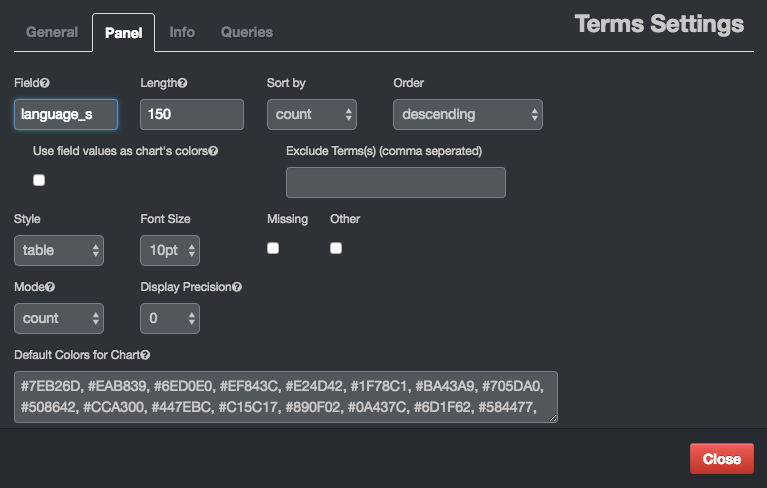Click the help icon next to Length
The height and width of the screenshot is (488, 767).
pyautogui.click(x=182, y=83)
